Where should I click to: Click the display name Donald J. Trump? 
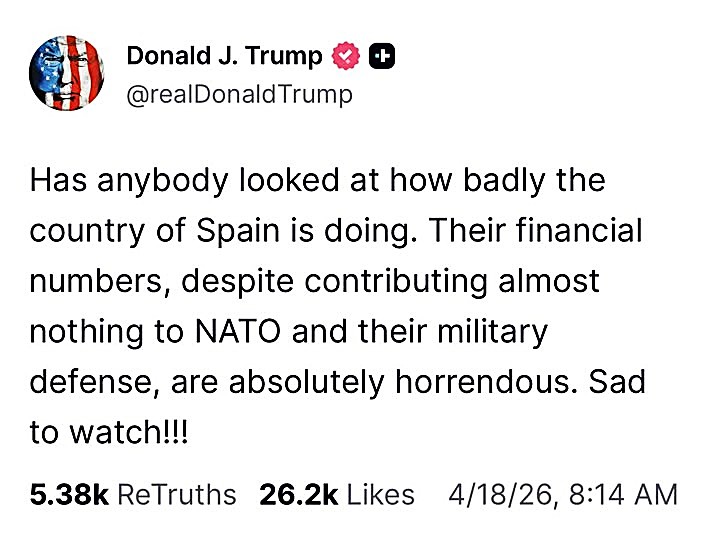(224, 57)
